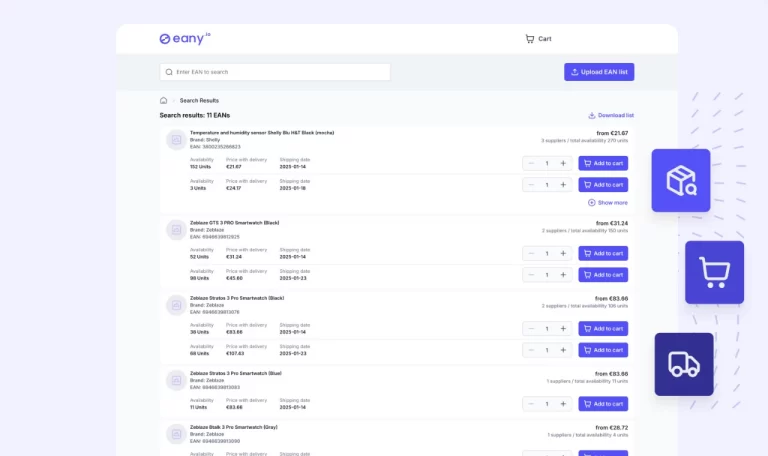Add Stratos 3 Pro Blue offer to cart

603,404
